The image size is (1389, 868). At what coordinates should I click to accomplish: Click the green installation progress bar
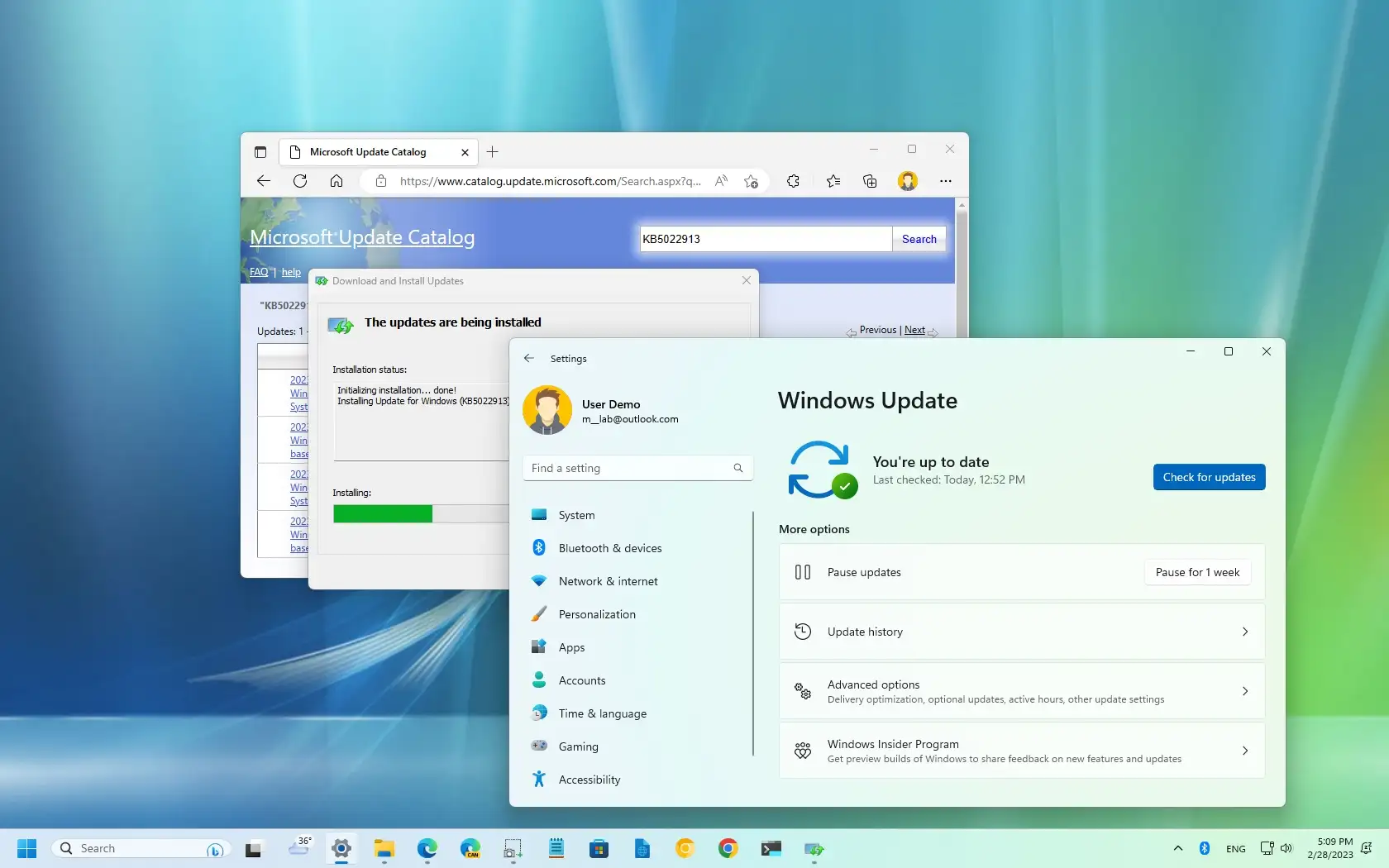pos(383,513)
